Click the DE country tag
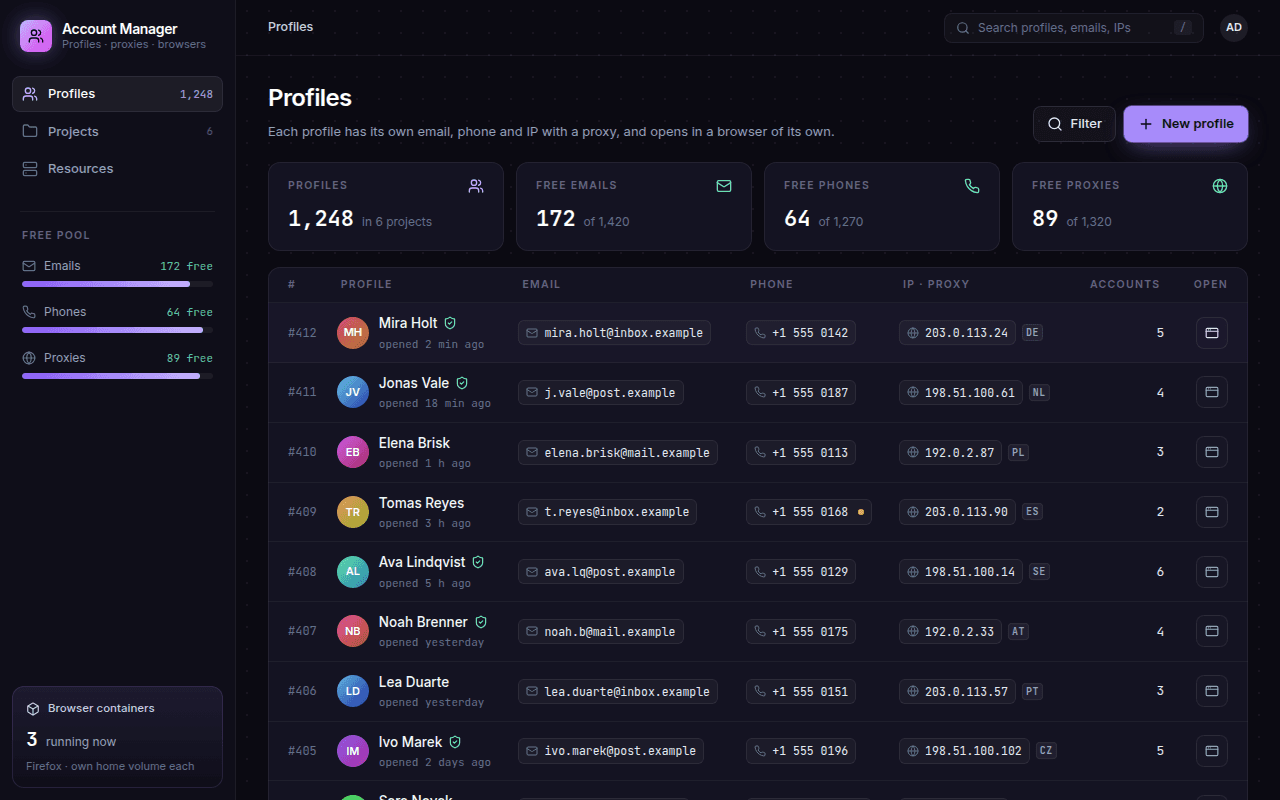The height and width of the screenshot is (800, 1280). pos(1032,333)
